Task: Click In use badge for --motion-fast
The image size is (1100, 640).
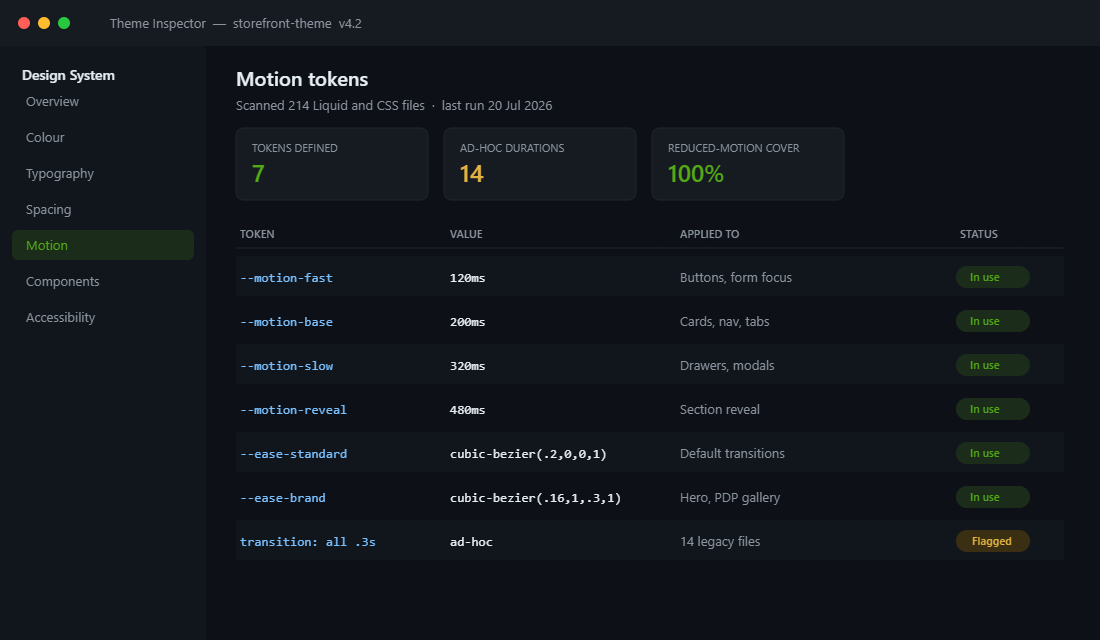Action: point(993,277)
